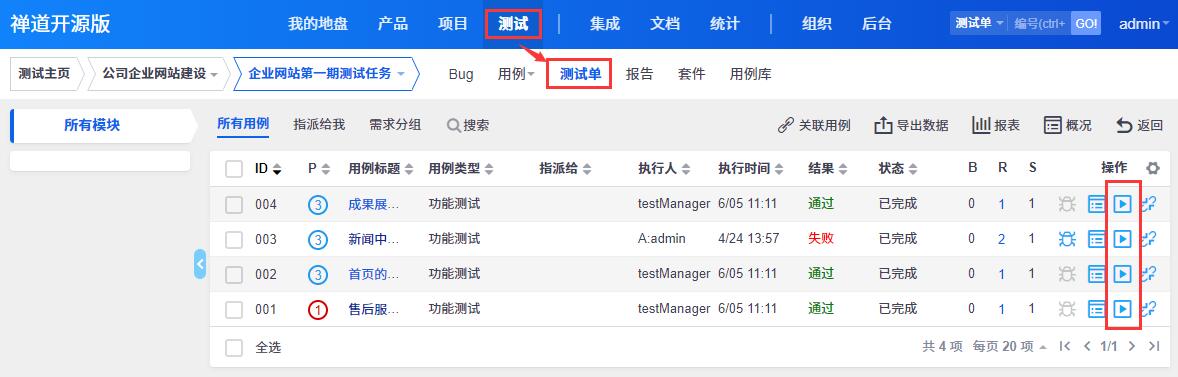Collapse the sidebar with arrow handle
1178x377 pixels.
click(200, 264)
